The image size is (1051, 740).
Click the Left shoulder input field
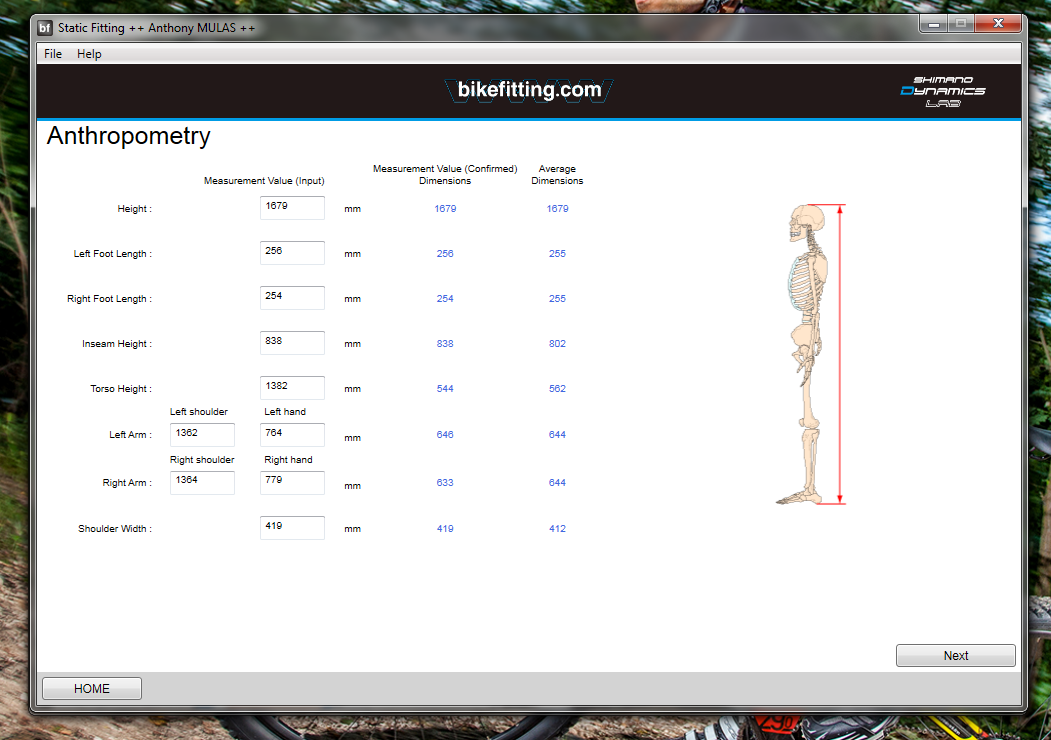pos(202,434)
